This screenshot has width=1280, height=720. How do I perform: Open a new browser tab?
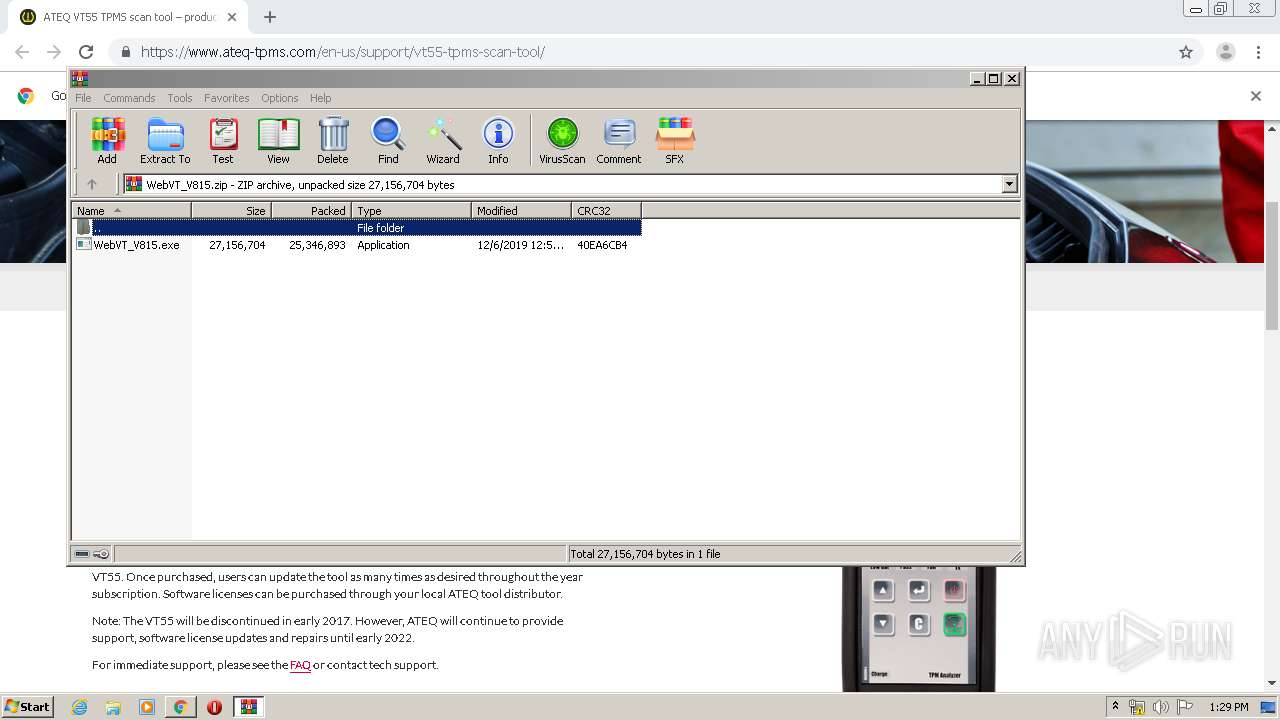[270, 17]
